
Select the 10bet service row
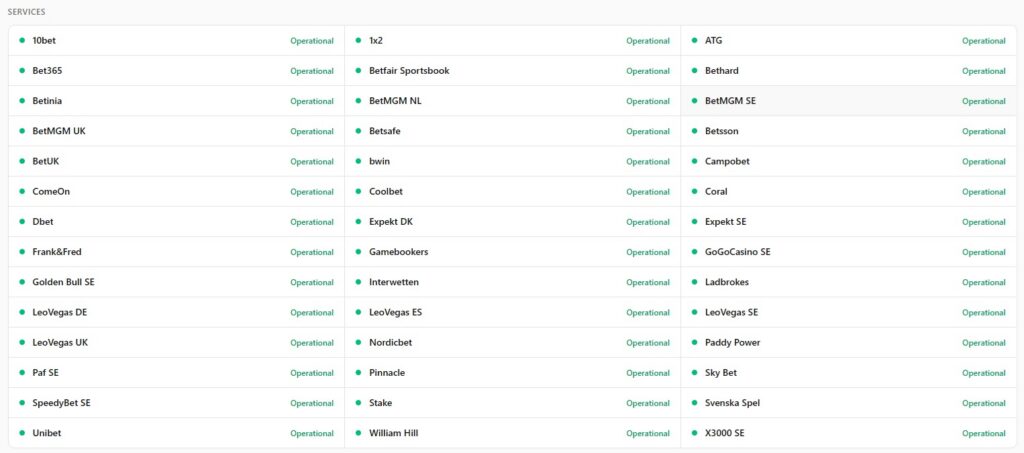176,40
